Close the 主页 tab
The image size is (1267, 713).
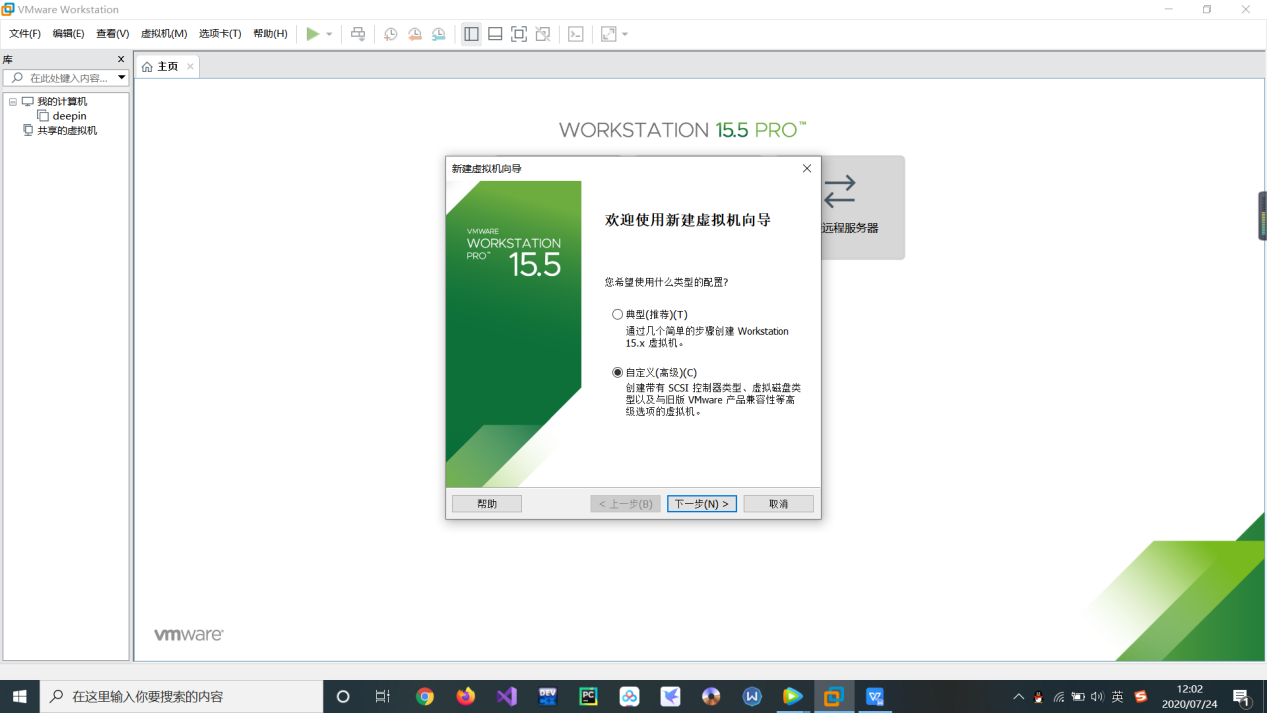190,66
